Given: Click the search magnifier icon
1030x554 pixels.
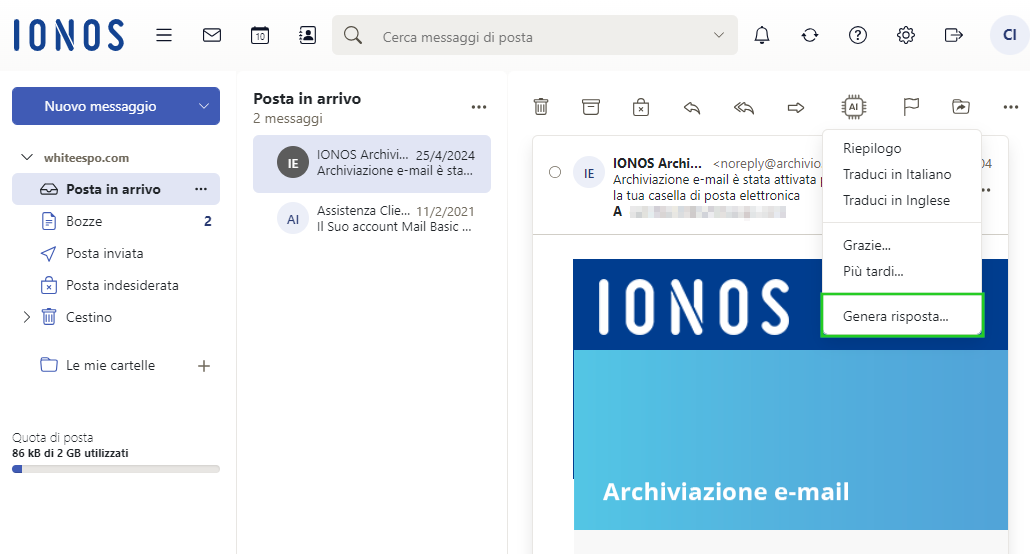Looking at the screenshot, I should (353, 35).
